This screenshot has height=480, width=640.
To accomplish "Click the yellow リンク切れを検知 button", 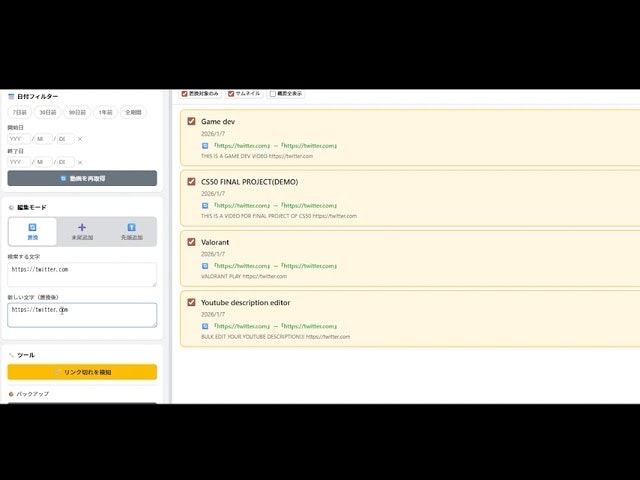I will click(x=82, y=372).
